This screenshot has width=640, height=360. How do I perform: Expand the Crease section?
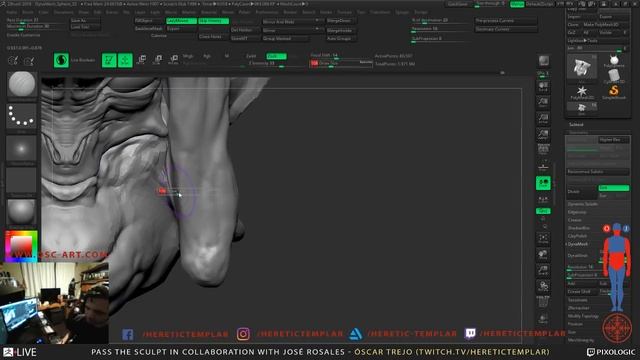point(574,220)
